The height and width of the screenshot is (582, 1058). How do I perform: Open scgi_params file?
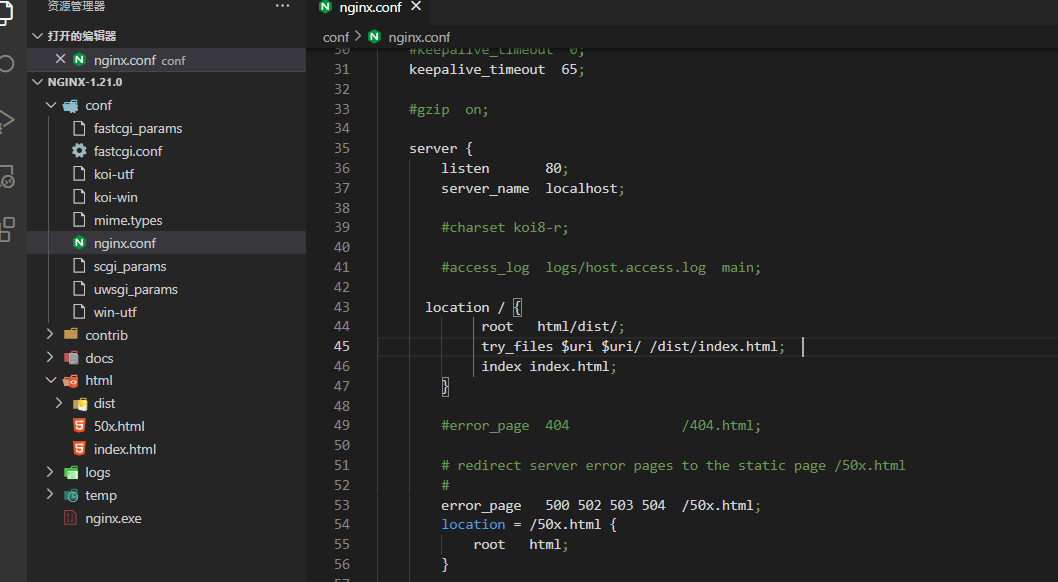click(x=130, y=266)
